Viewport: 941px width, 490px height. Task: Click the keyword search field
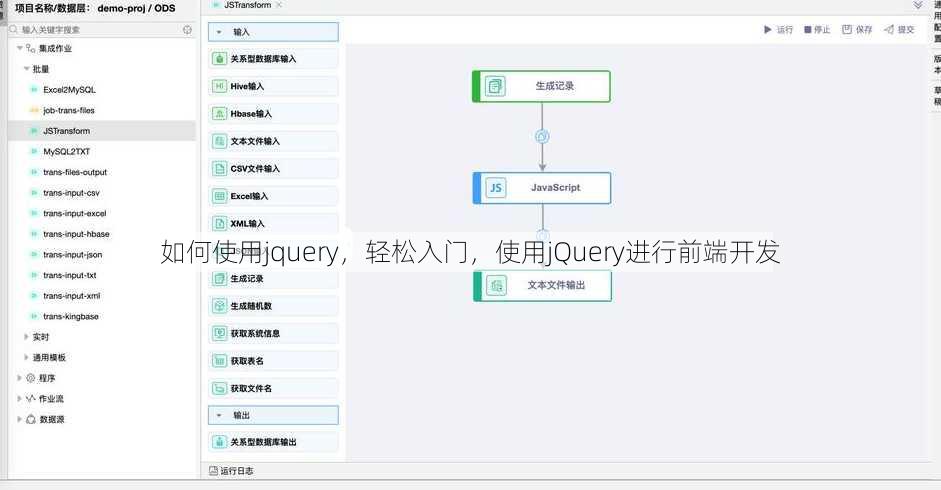coord(96,29)
